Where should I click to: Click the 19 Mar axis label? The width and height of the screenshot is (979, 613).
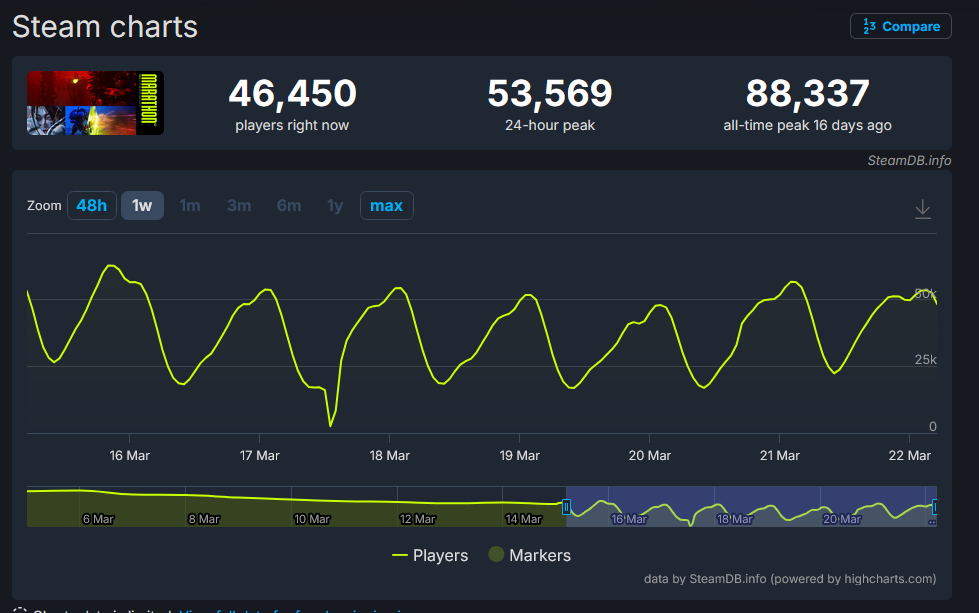coord(519,456)
